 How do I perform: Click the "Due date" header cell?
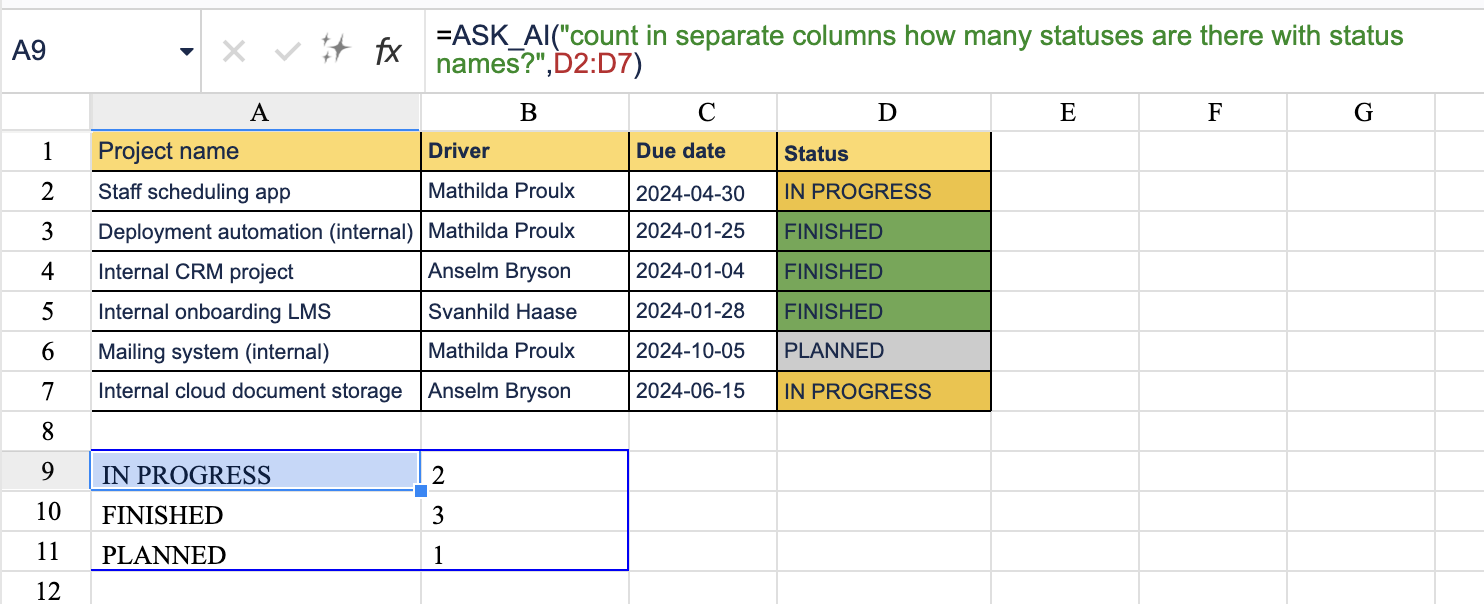703,151
